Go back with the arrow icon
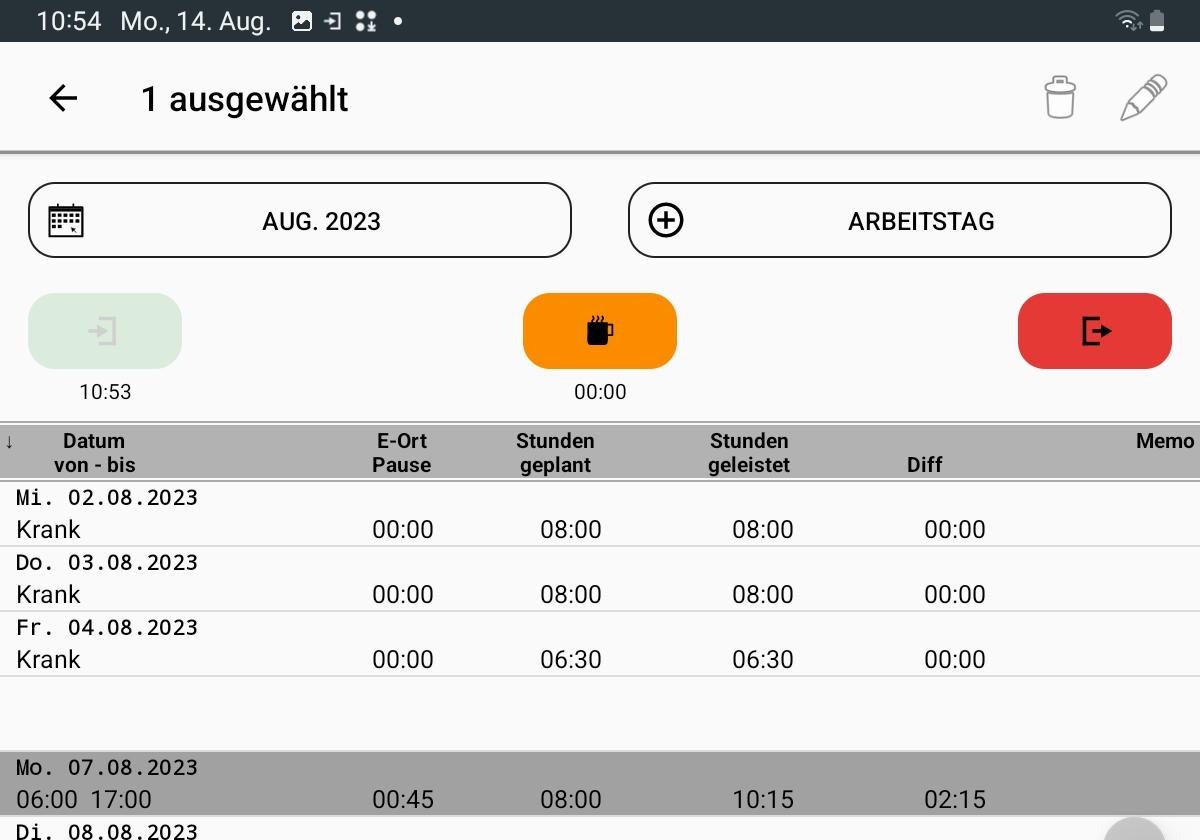 [x=63, y=98]
